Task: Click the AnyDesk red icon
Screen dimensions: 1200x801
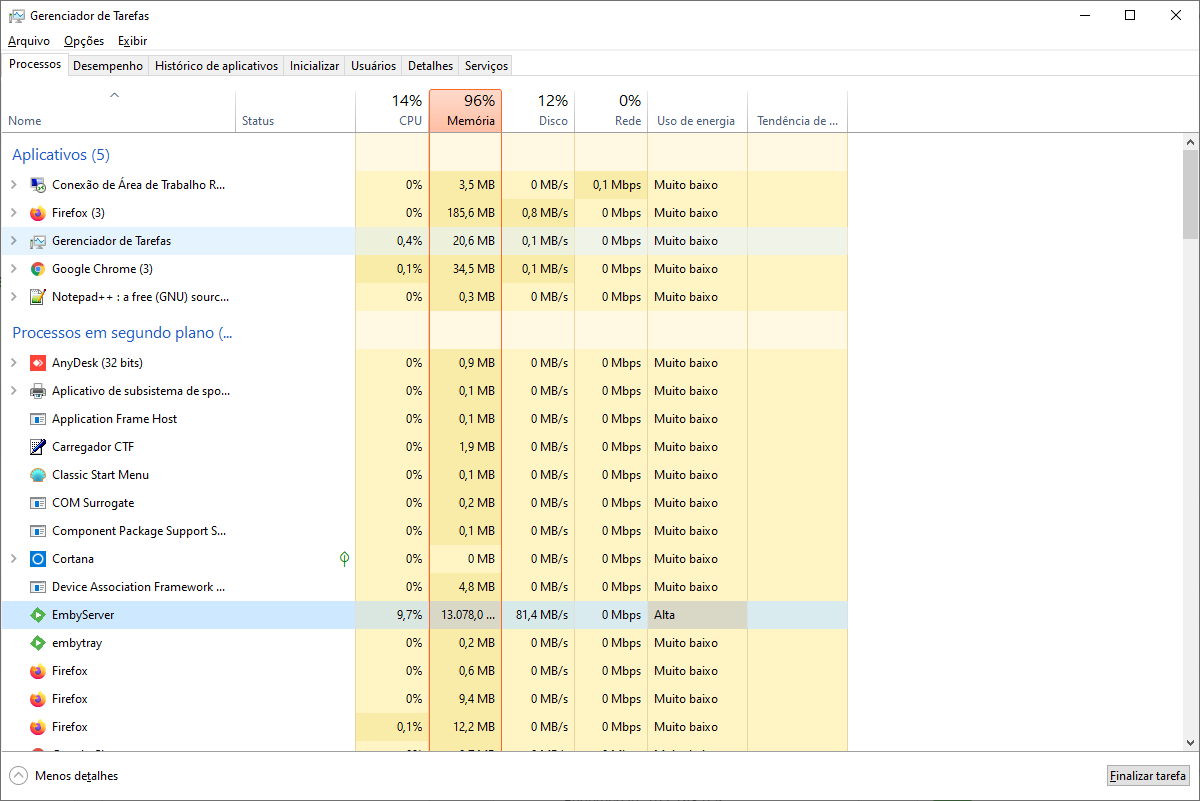Action: 38,363
